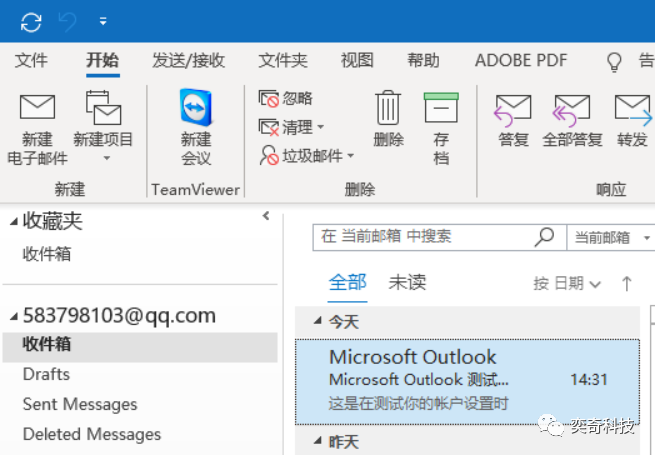Image resolution: width=655 pixels, height=455 pixels.
Task: Select 收件箱 under 收藏夹
Action: (47, 254)
